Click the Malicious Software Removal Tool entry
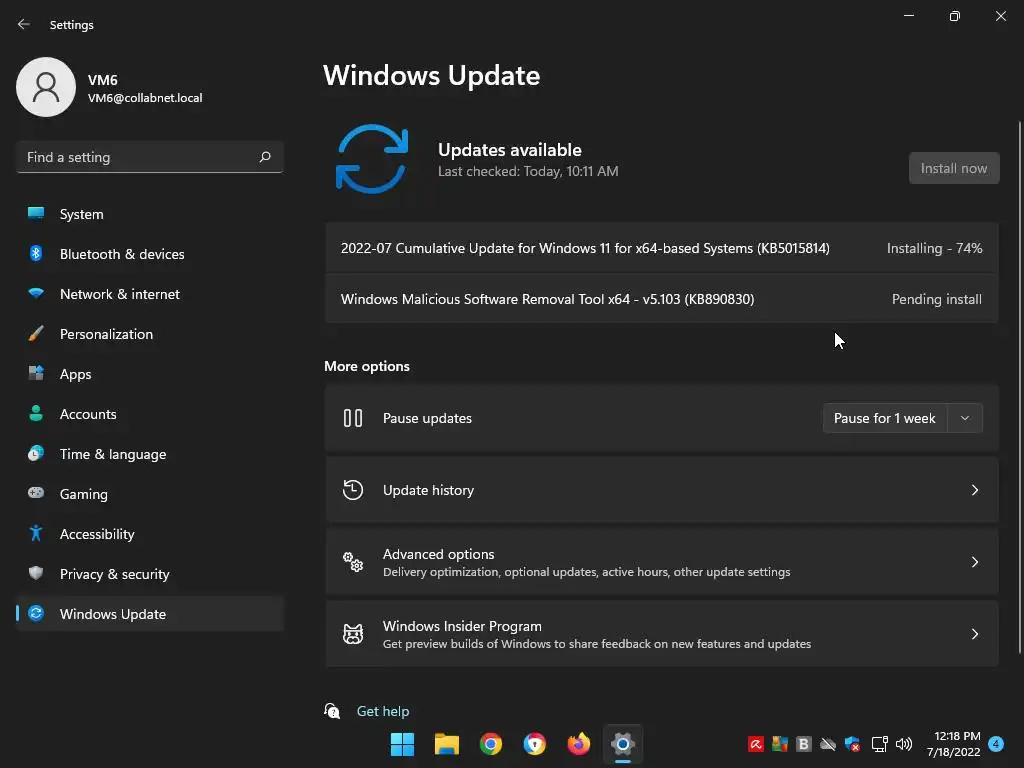Image resolution: width=1024 pixels, height=768 pixels. tap(662, 299)
